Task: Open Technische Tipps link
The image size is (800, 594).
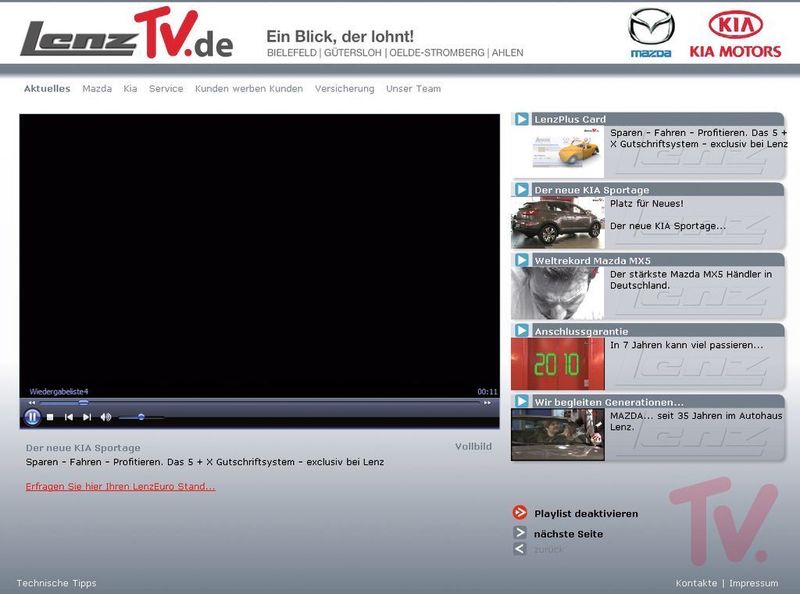Action: (x=56, y=583)
